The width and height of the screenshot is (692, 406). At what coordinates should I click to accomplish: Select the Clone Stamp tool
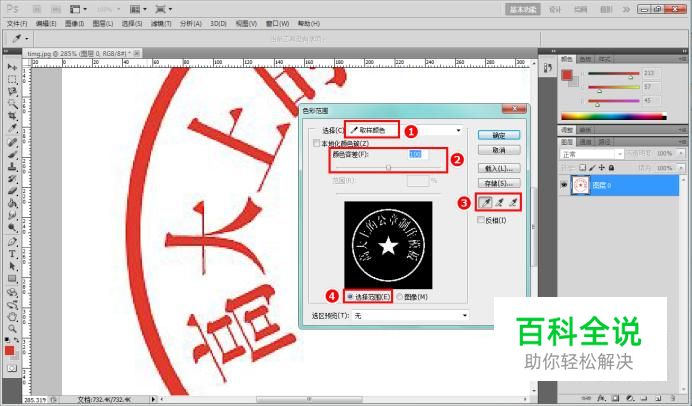point(12,167)
